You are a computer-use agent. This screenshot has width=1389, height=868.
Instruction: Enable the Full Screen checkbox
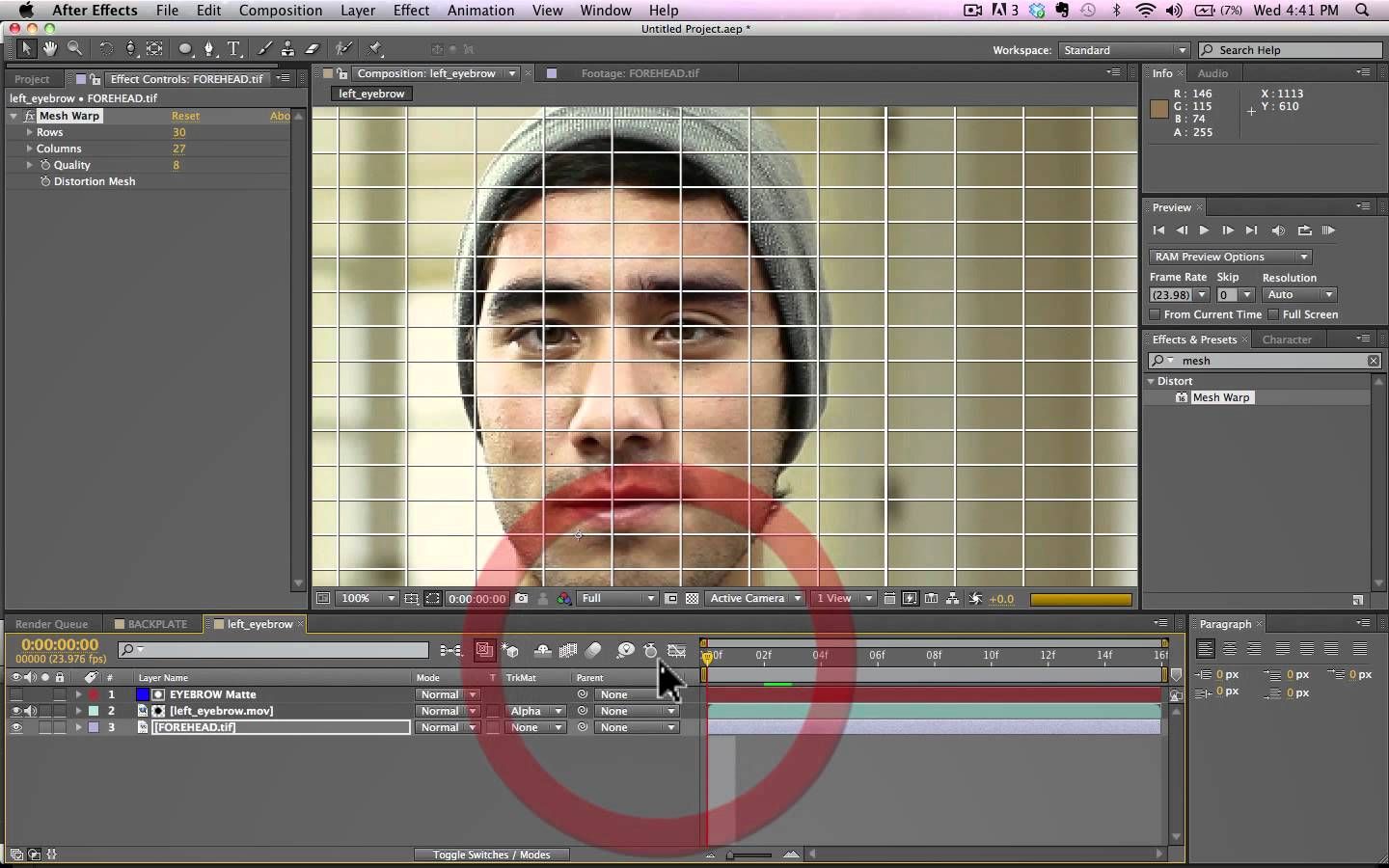coord(1273,314)
